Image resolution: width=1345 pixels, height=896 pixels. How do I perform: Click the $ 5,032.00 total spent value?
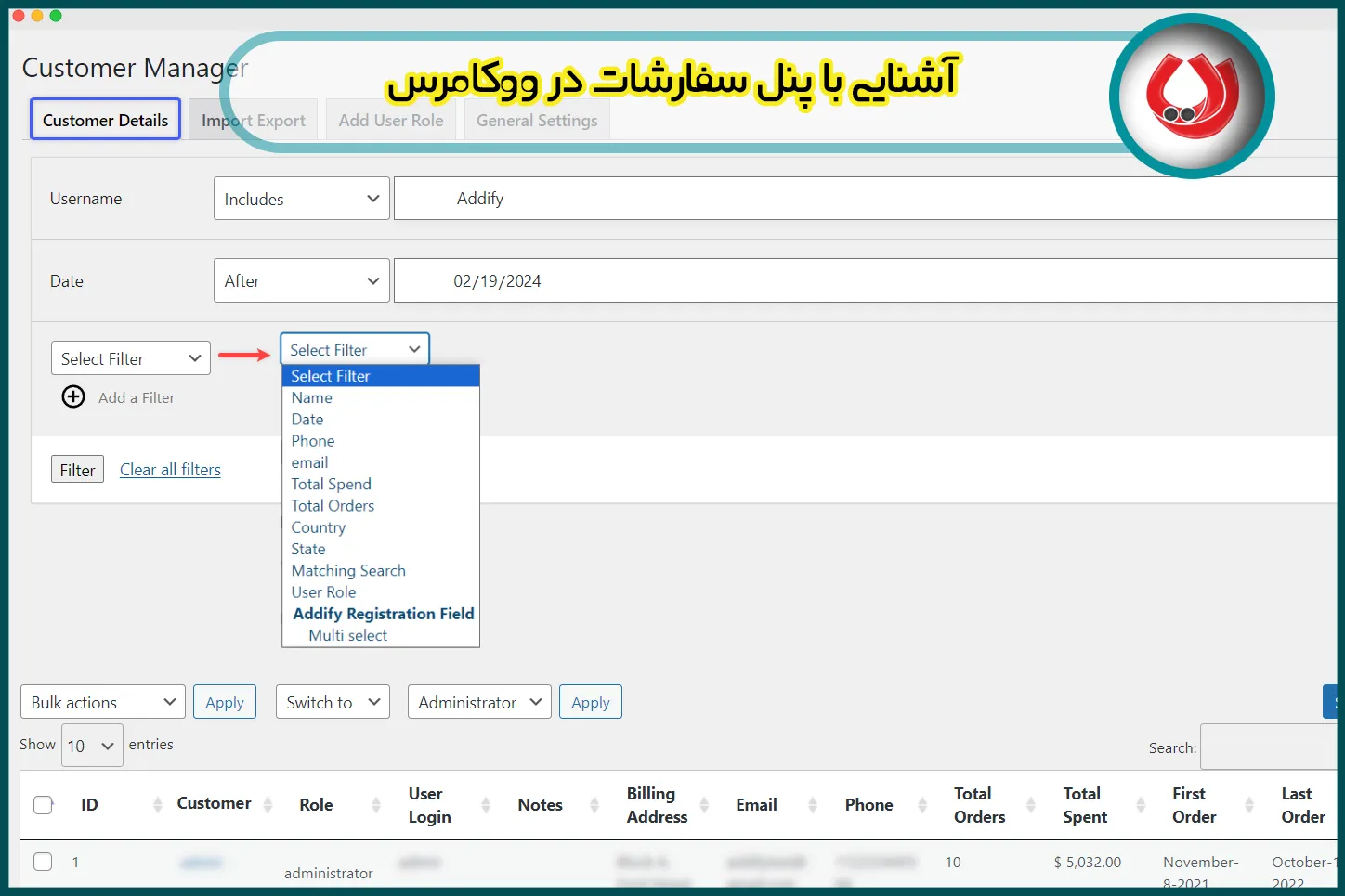(x=1088, y=862)
